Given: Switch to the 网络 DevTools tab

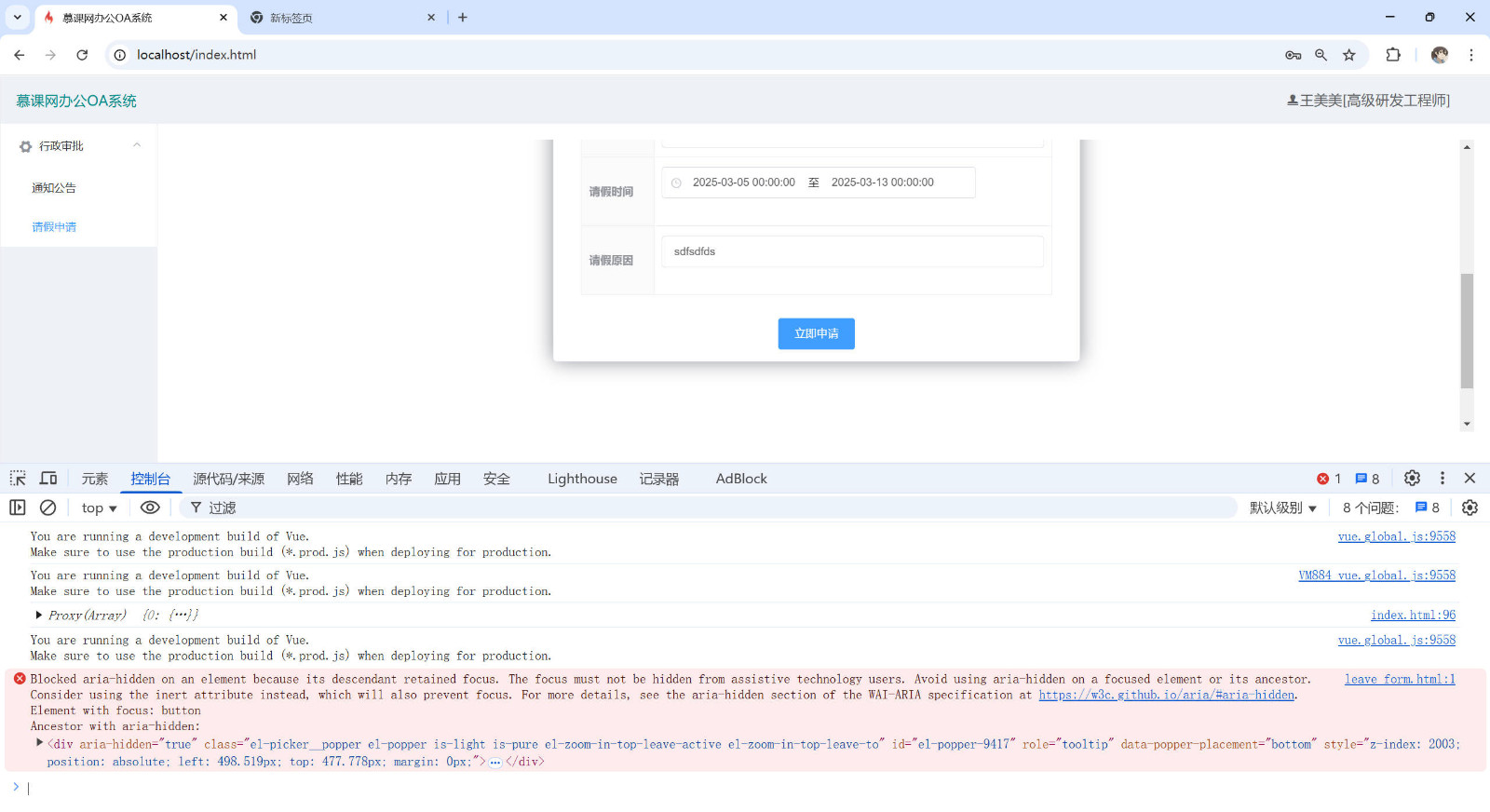Looking at the screenshot, I should click(300, 479).
